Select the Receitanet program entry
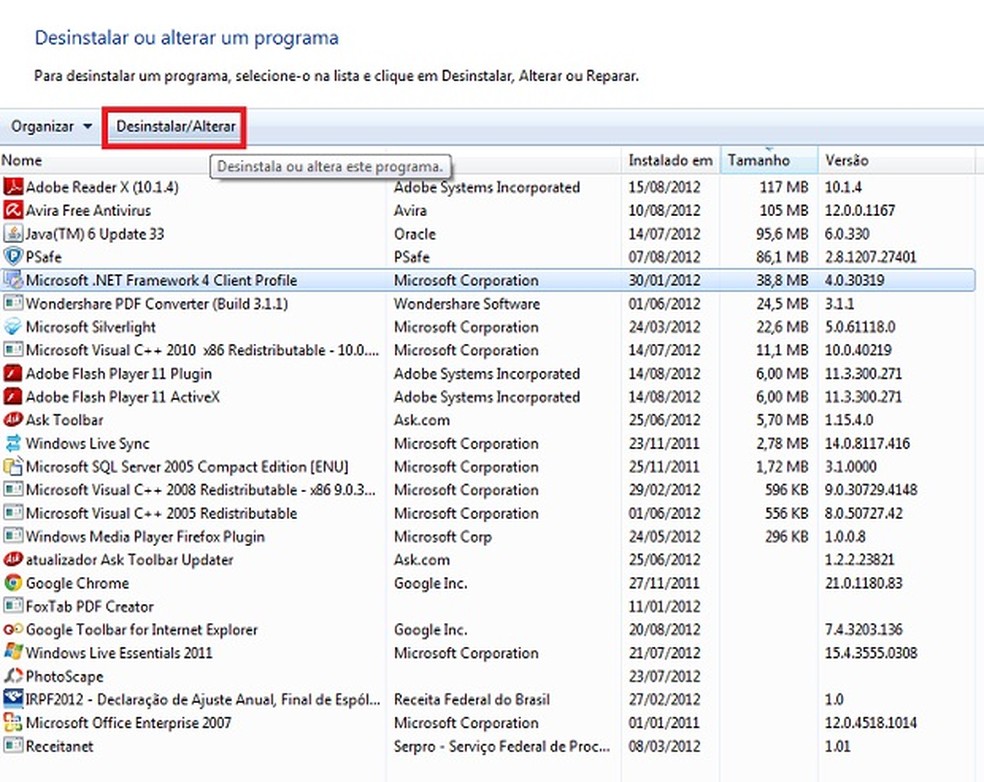This screenshot has height=782, width=984. coord(60,746)
